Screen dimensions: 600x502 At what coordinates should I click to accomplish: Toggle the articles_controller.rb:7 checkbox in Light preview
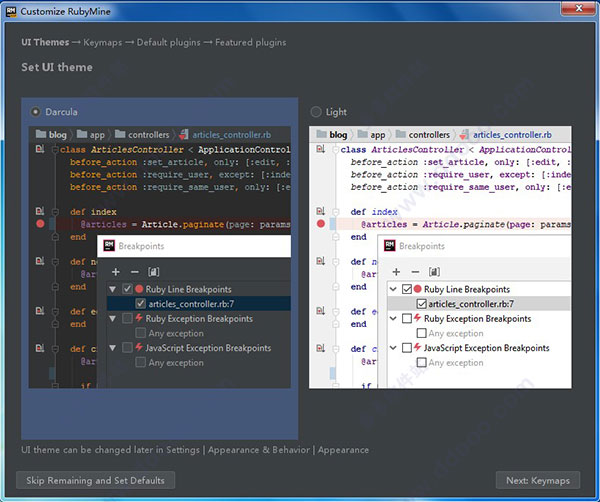click(421, 304)
